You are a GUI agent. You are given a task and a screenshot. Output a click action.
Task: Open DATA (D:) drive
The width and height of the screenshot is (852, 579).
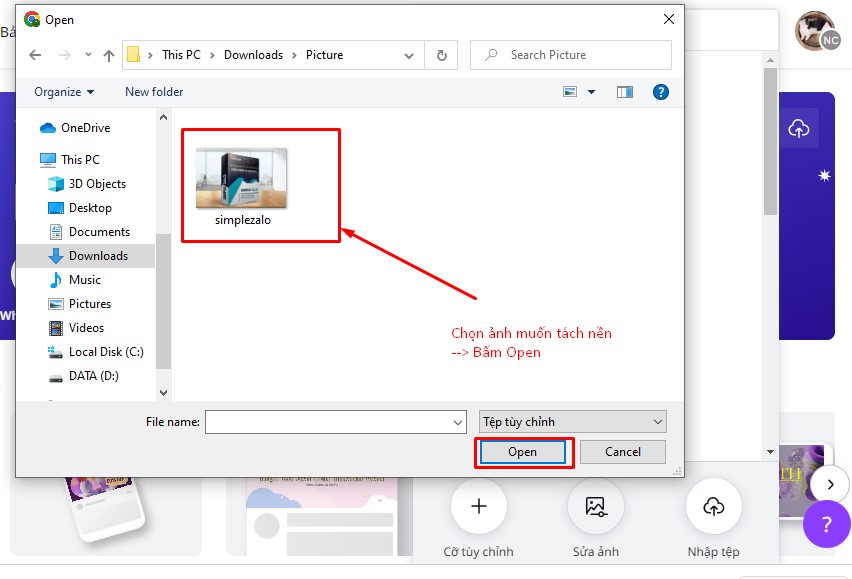click(x=84, y=376)
